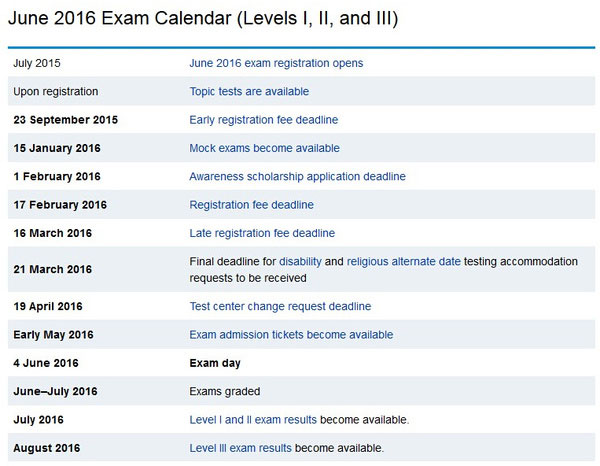Click the Early May 2016 date cell
Image resolution: width=600 pixels, height=466 pixels.
[56, 334]
